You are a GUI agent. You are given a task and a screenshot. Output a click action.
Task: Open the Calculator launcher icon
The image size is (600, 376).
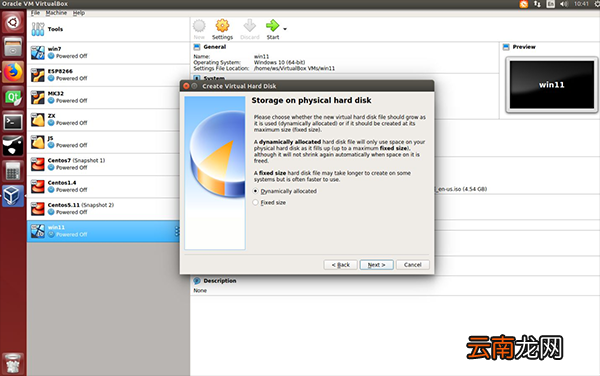13,171
